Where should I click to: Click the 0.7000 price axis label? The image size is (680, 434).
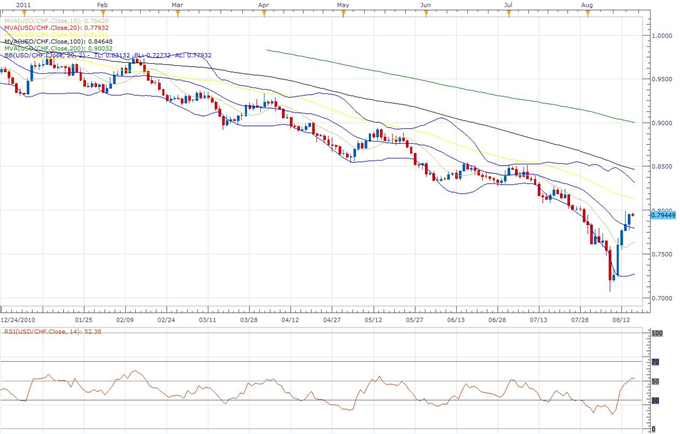tap(663, 298)
